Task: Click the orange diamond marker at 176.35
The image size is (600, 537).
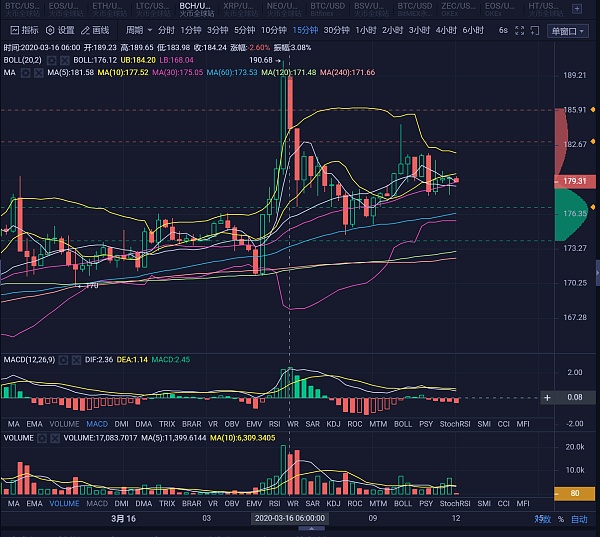Action: 593,207
